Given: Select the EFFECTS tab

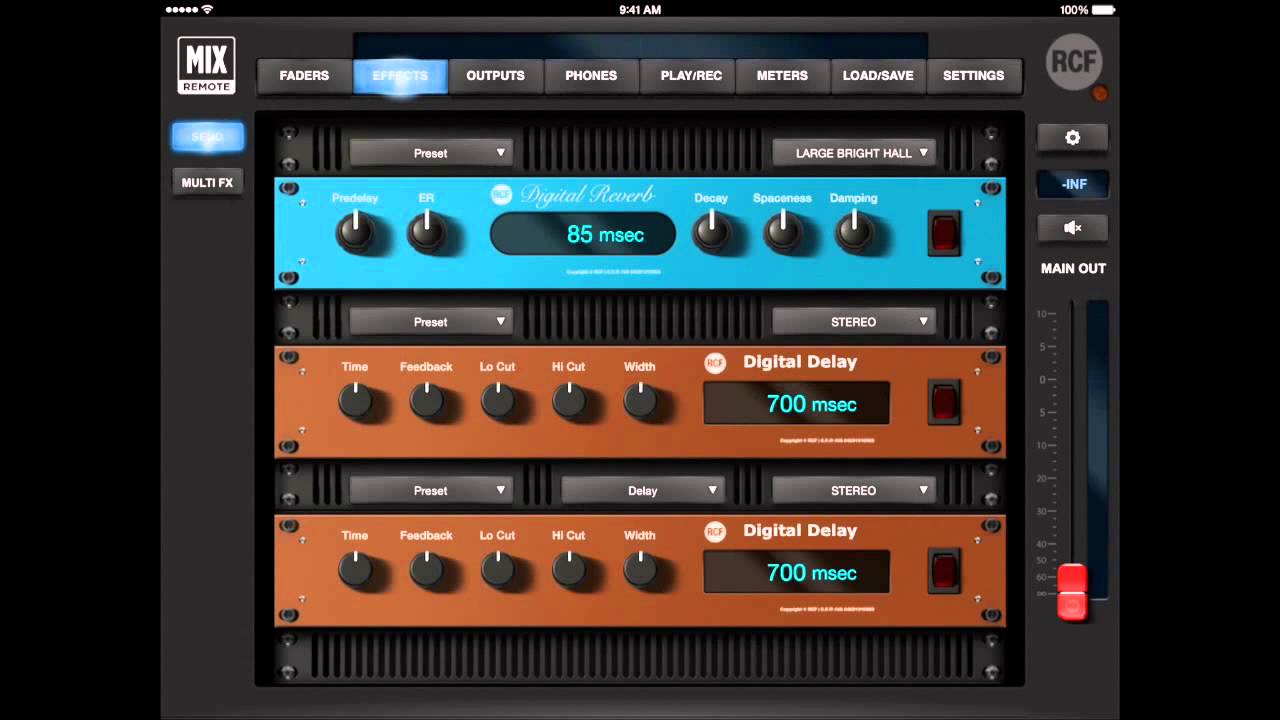Looking at the screenshot, I should coord(400,76).
